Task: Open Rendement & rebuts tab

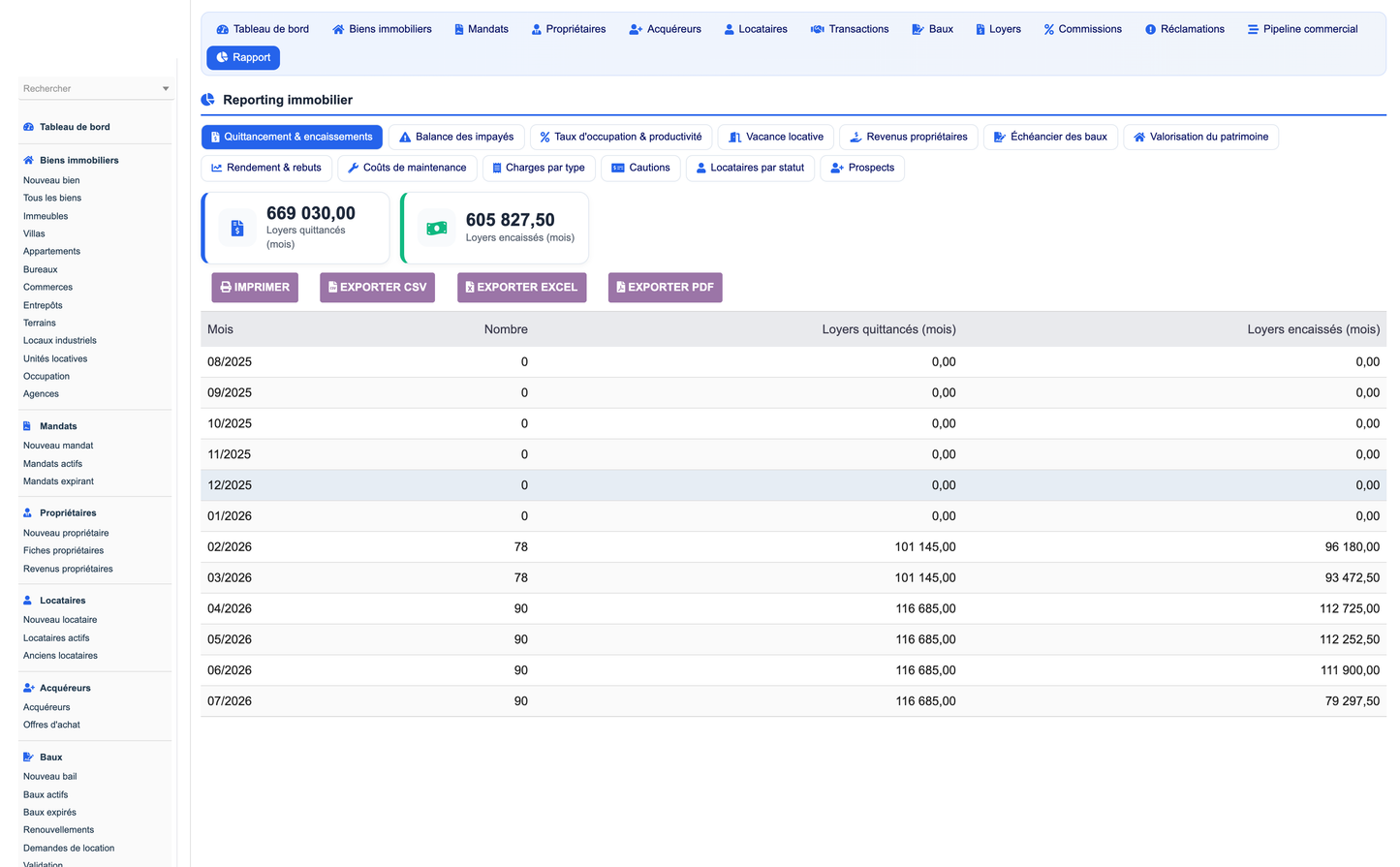Action: [266, 168]
